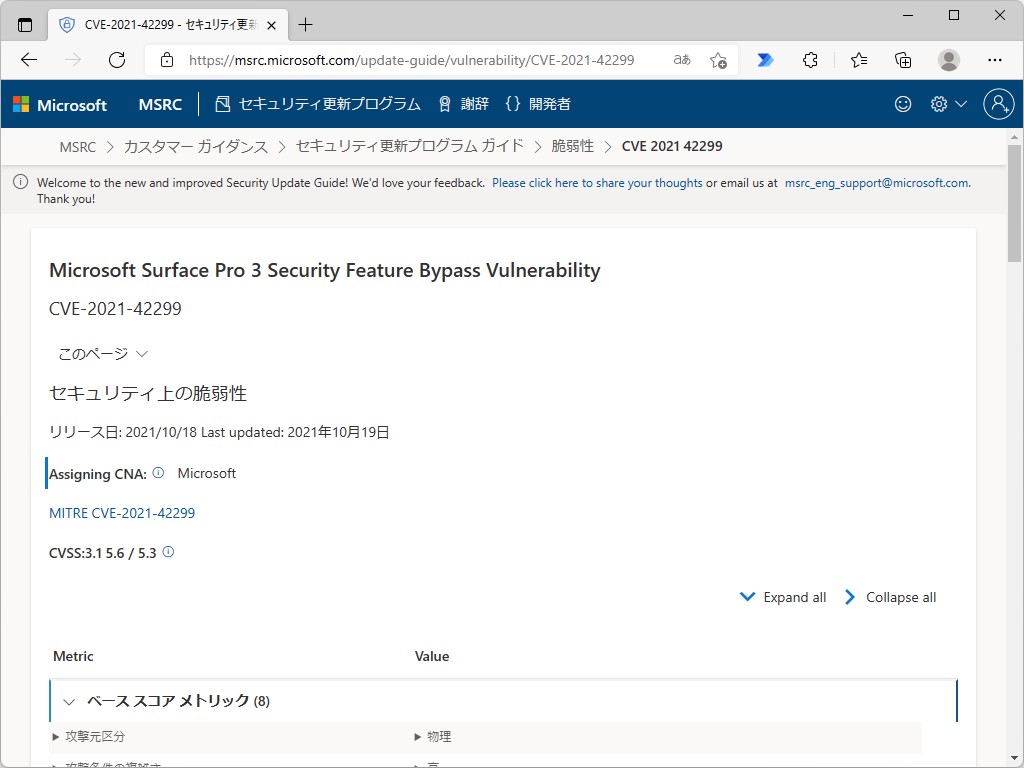Click the info icon beside CVSS score
Screen dimensions: 1024x768
168,552
